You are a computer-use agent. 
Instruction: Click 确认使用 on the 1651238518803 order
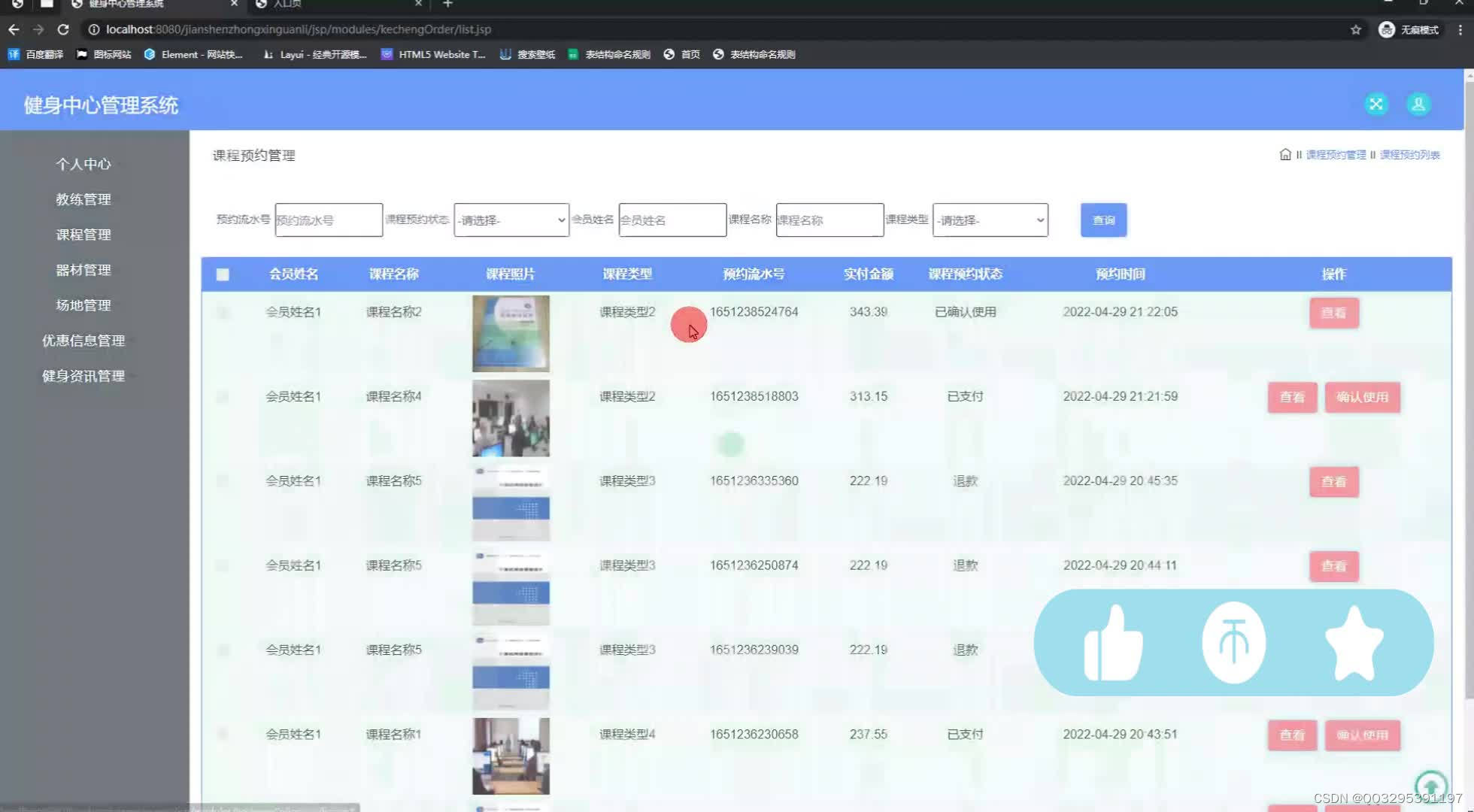(x=1363, y=397)
